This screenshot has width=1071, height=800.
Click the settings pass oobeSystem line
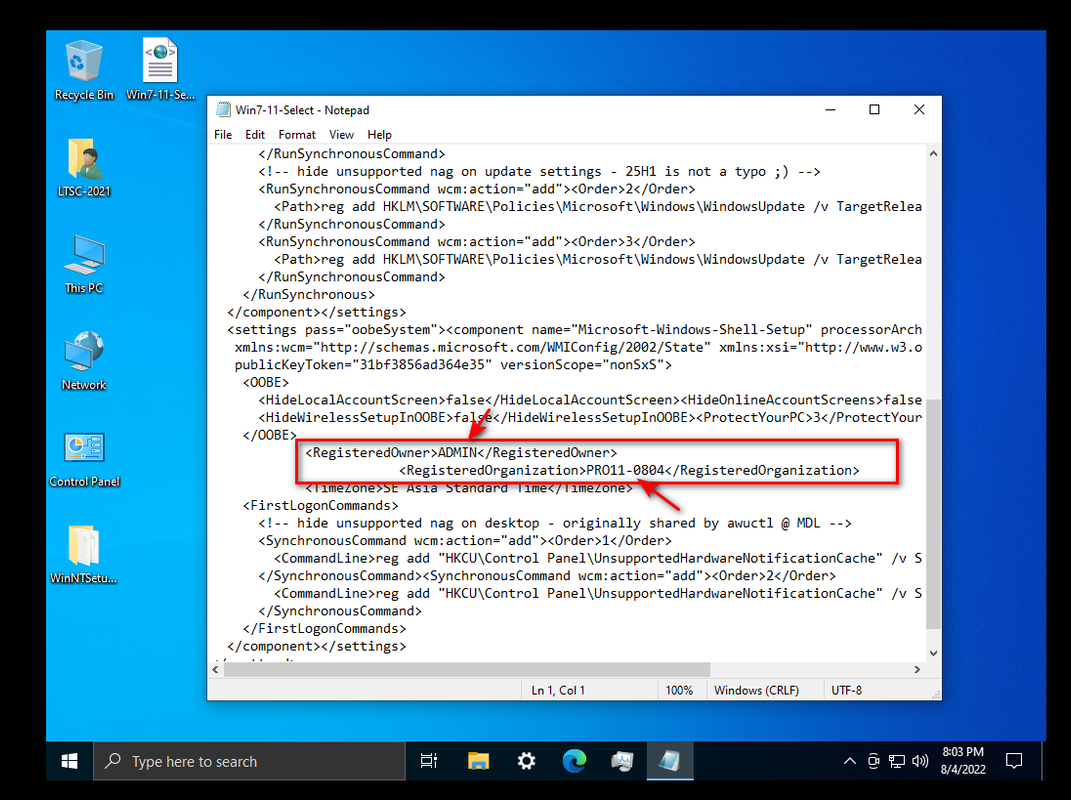(574, 330)
